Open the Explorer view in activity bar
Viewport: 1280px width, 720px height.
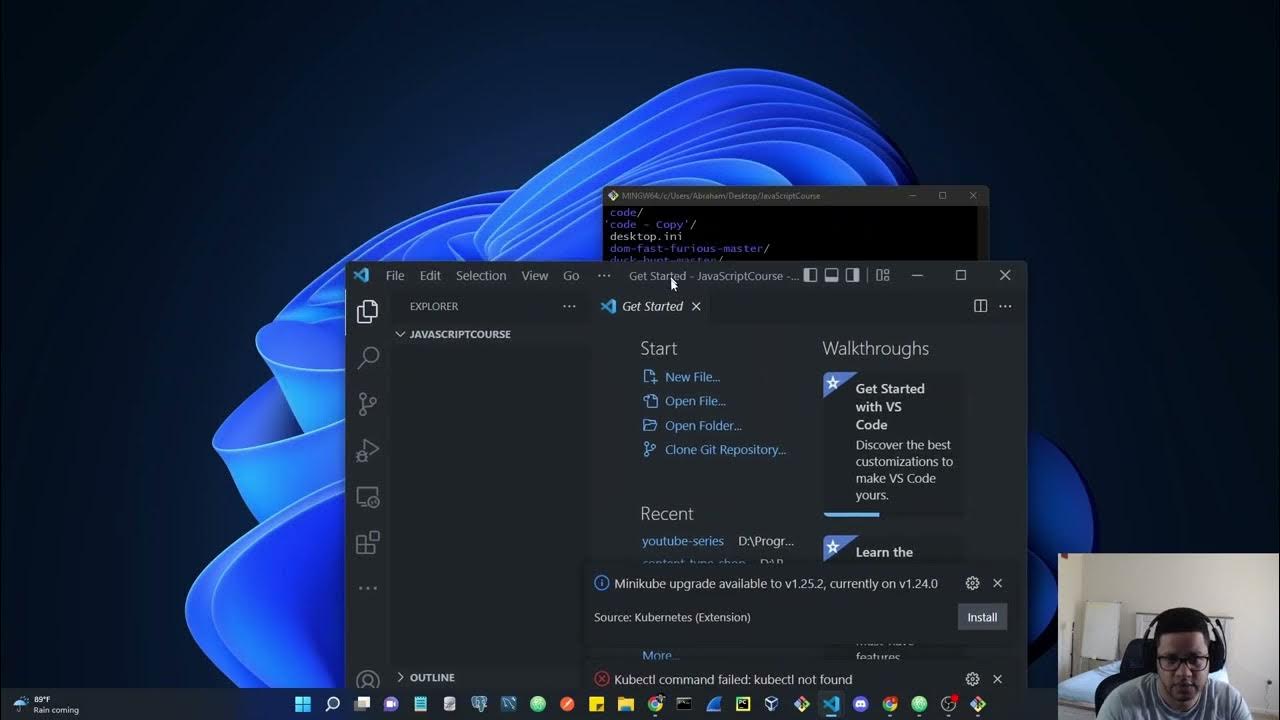pos(368,311)
